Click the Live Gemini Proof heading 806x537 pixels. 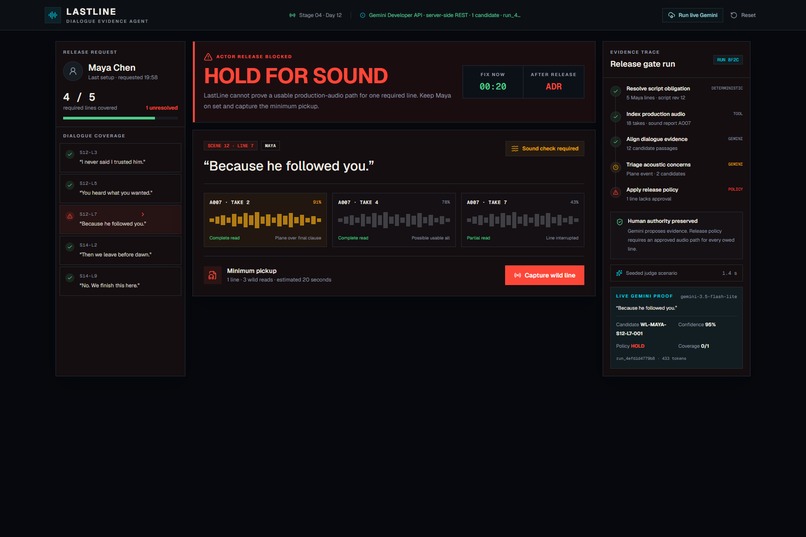coord(644,296)
